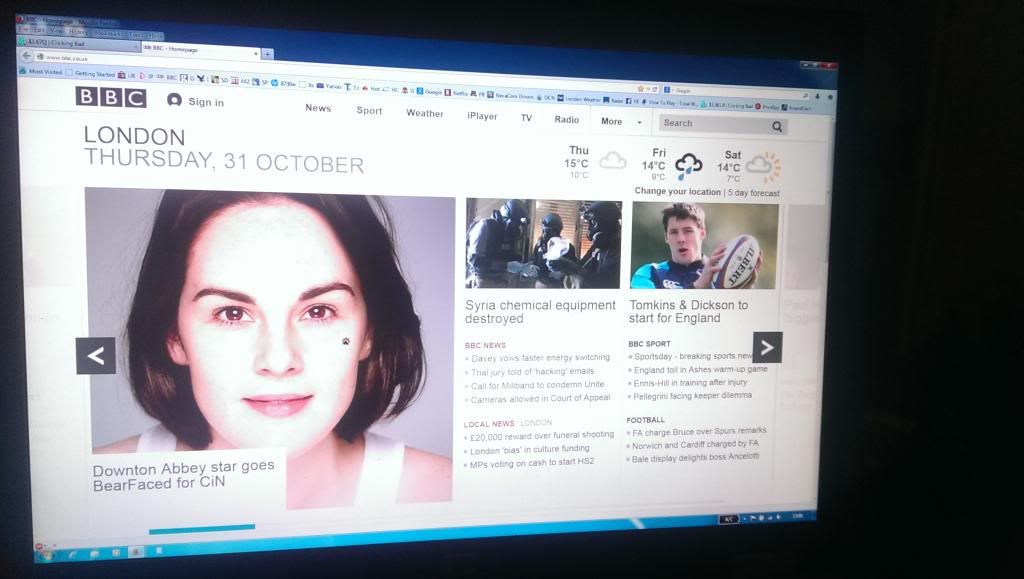Open Syria chemical equipment destroyed headline
The width and height of the screenshot is (1024, 579).
[x=540, y=312]
